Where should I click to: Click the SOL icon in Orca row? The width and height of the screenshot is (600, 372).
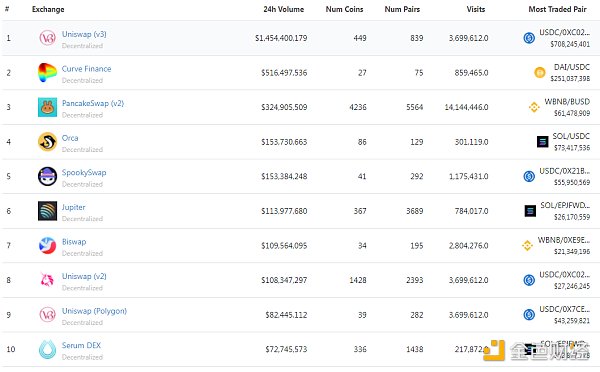[x=543, y=142]
